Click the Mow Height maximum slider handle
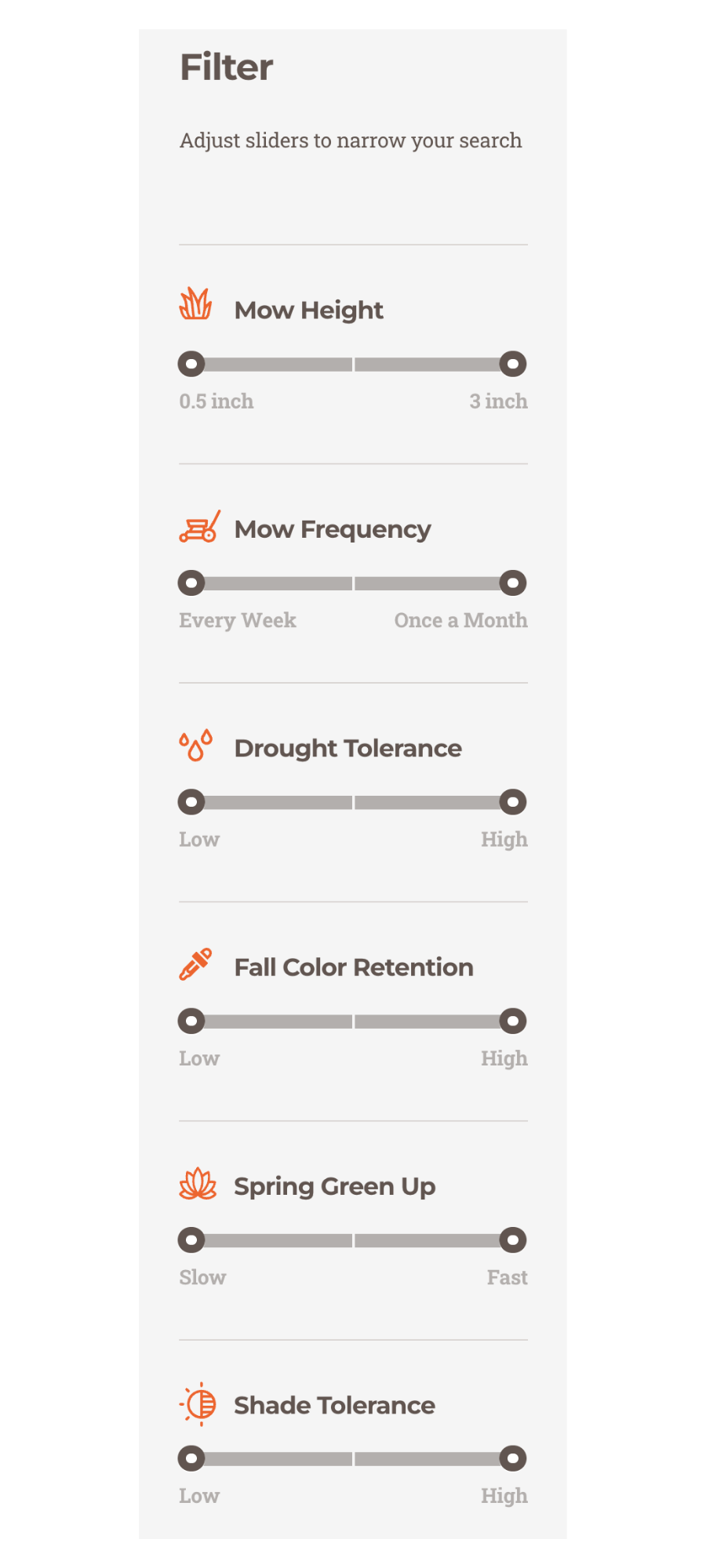This screenshot has width=706, height=1568. (513, 364)
